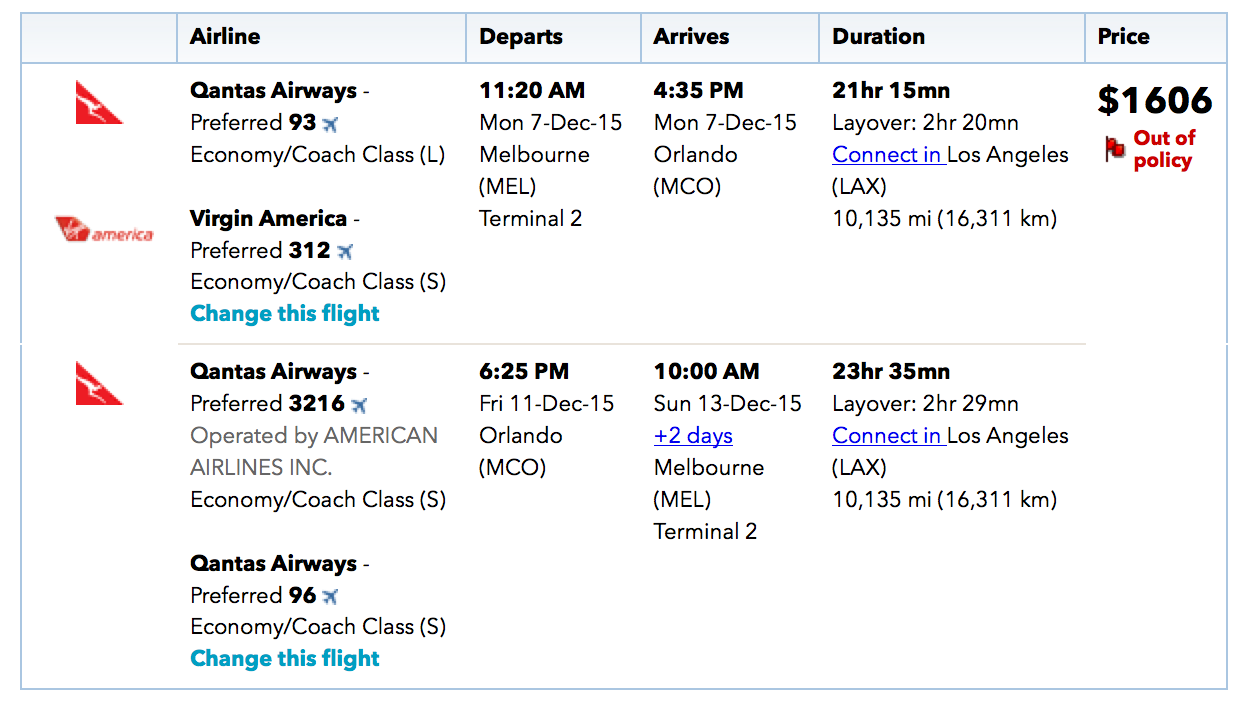This screenshot has height=712, width=1252.
Task: Click the airplane icon beside flight 312
Action: [x=345, y=251]
